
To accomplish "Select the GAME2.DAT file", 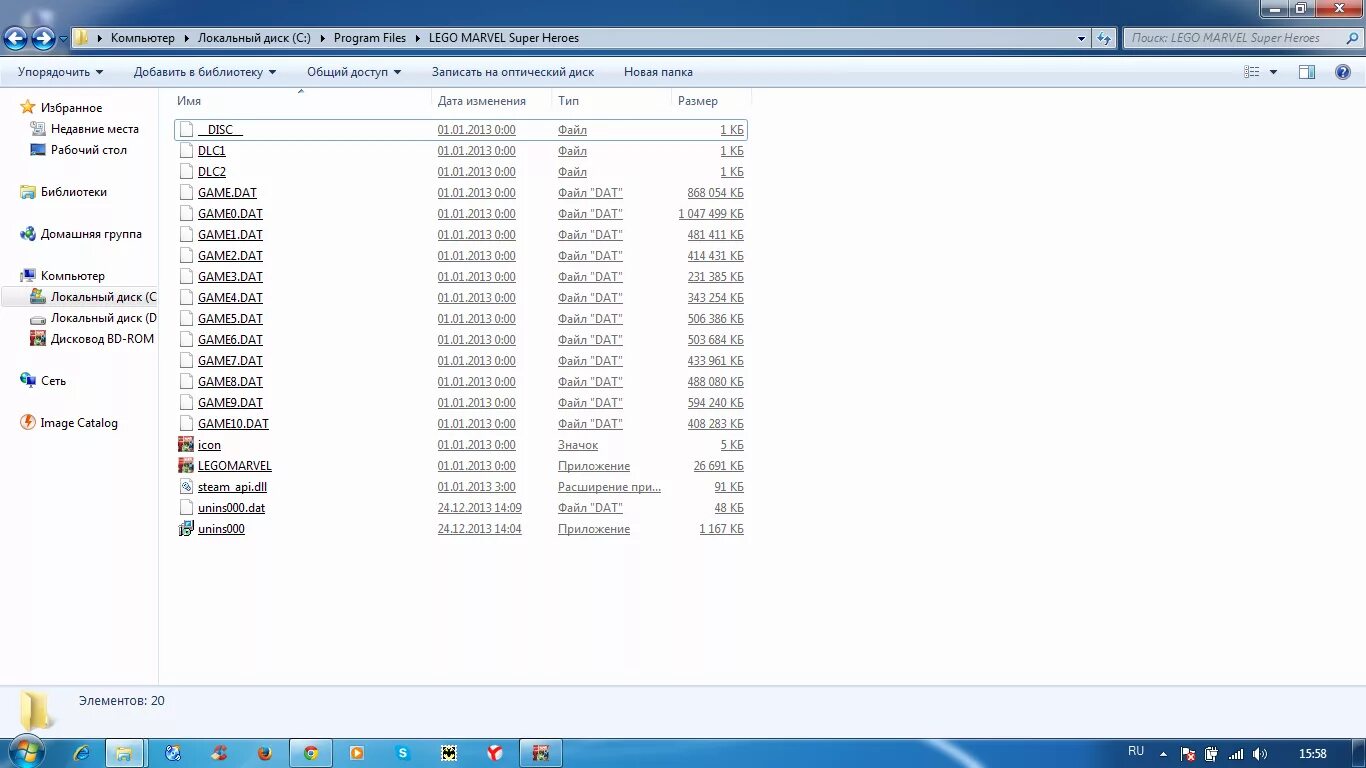I will pyautogui.click(x=230, y=256).
